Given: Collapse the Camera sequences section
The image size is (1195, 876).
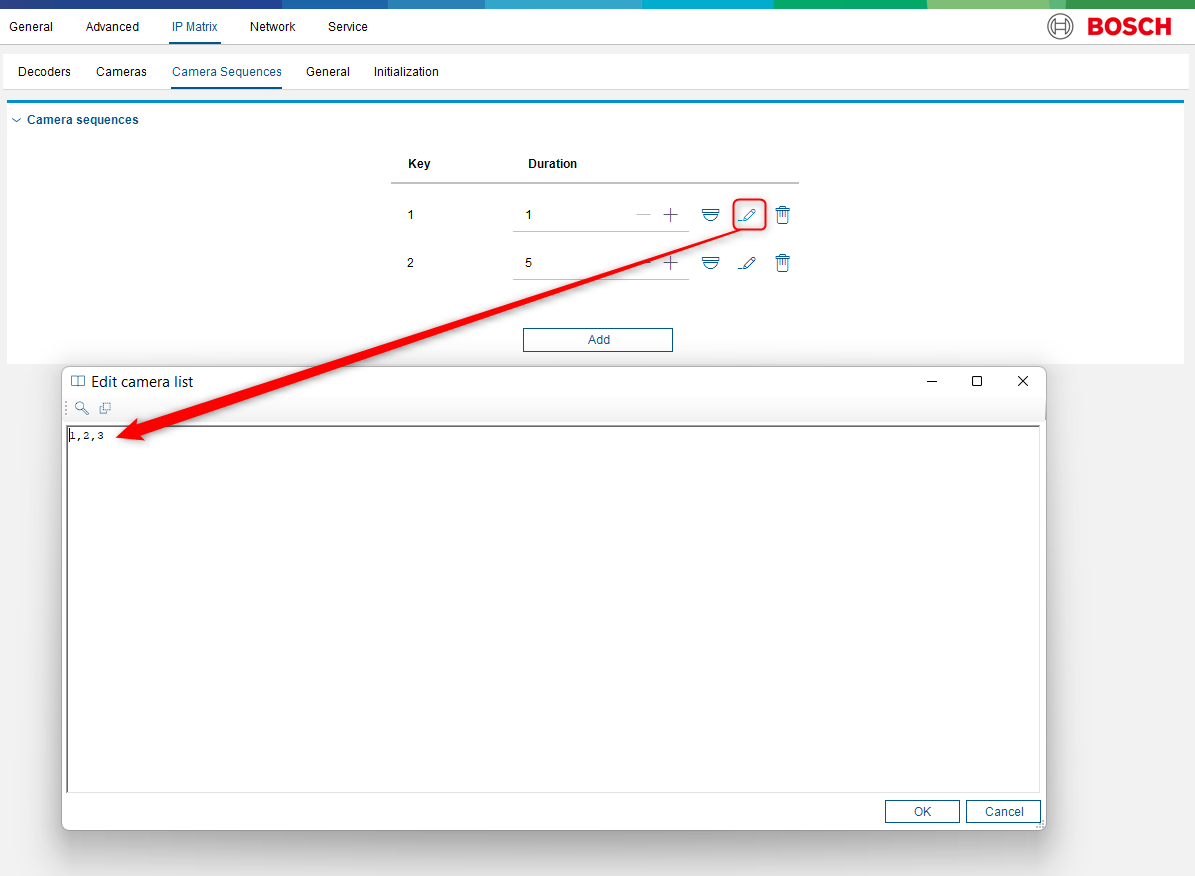Looking at the screenshot, I should 16,120.
